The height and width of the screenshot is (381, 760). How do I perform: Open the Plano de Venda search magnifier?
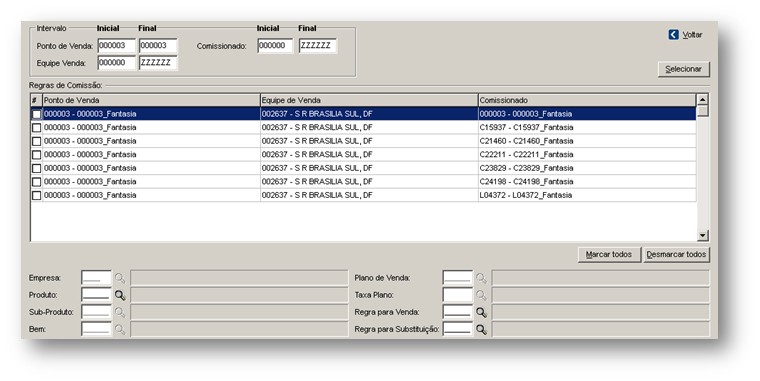[481, 278]
